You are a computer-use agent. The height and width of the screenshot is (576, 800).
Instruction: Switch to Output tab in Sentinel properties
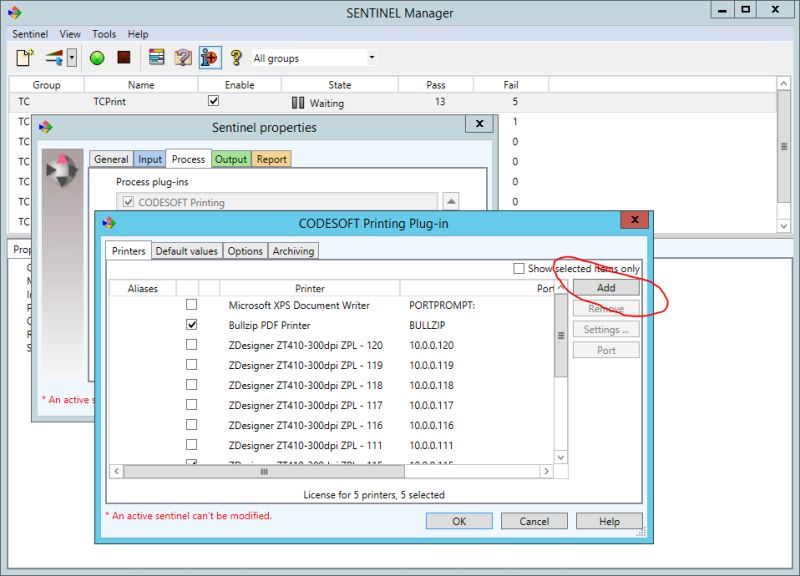(231, 159)
